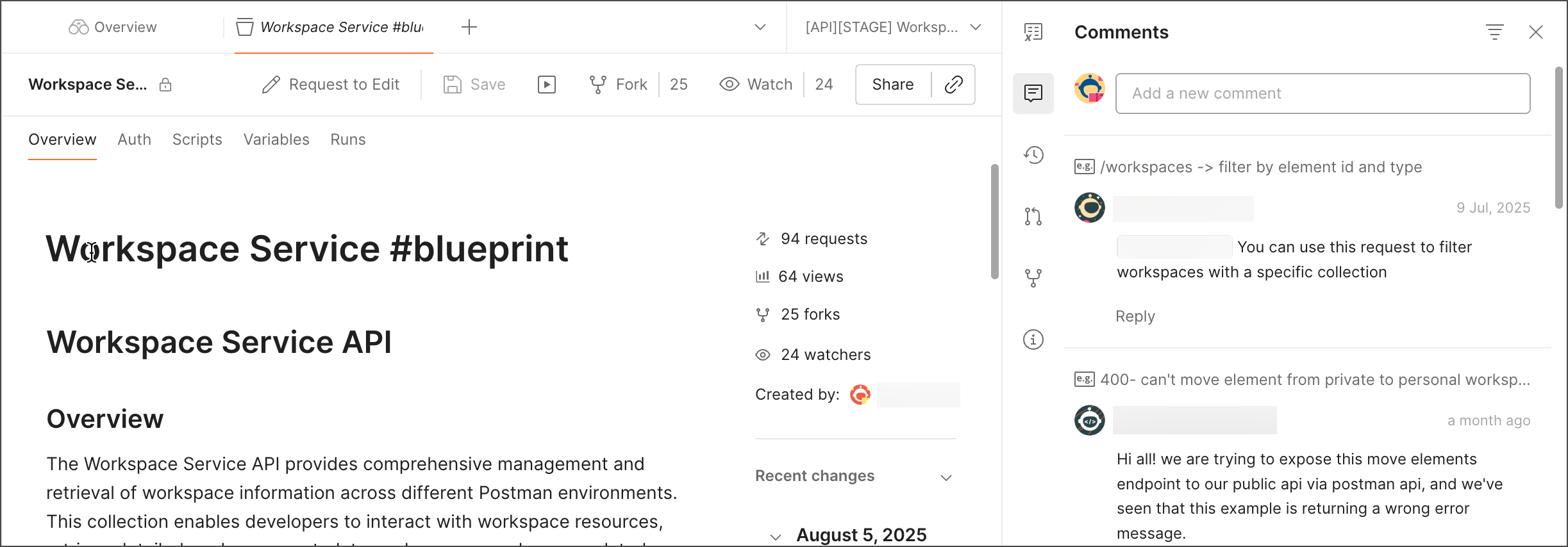Viewport: 1568px width, 547px height.
Task: Open the /workspaces filter by element id example
Action: pos(1249,167)
